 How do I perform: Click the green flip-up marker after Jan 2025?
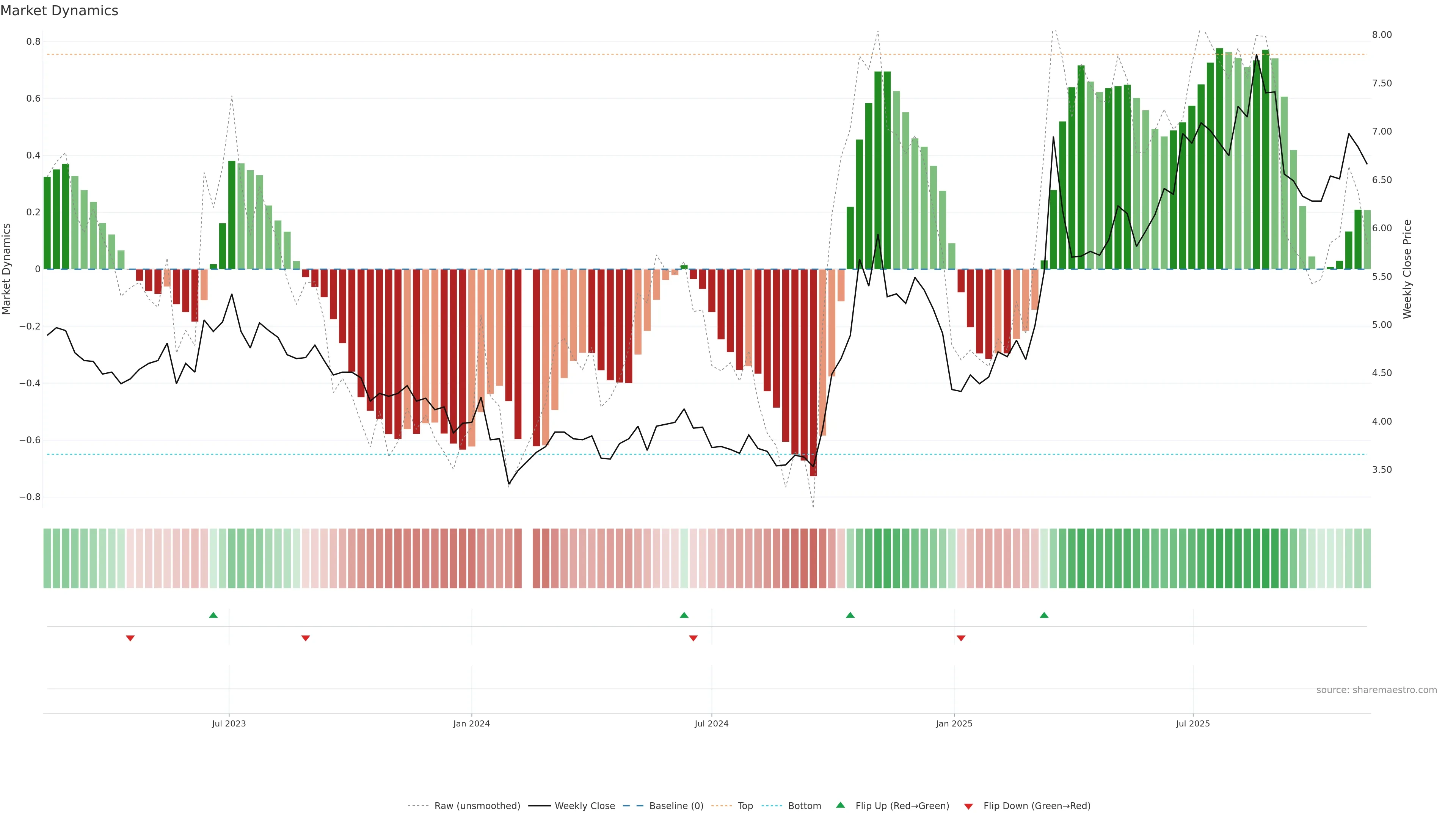[1044, 615]
